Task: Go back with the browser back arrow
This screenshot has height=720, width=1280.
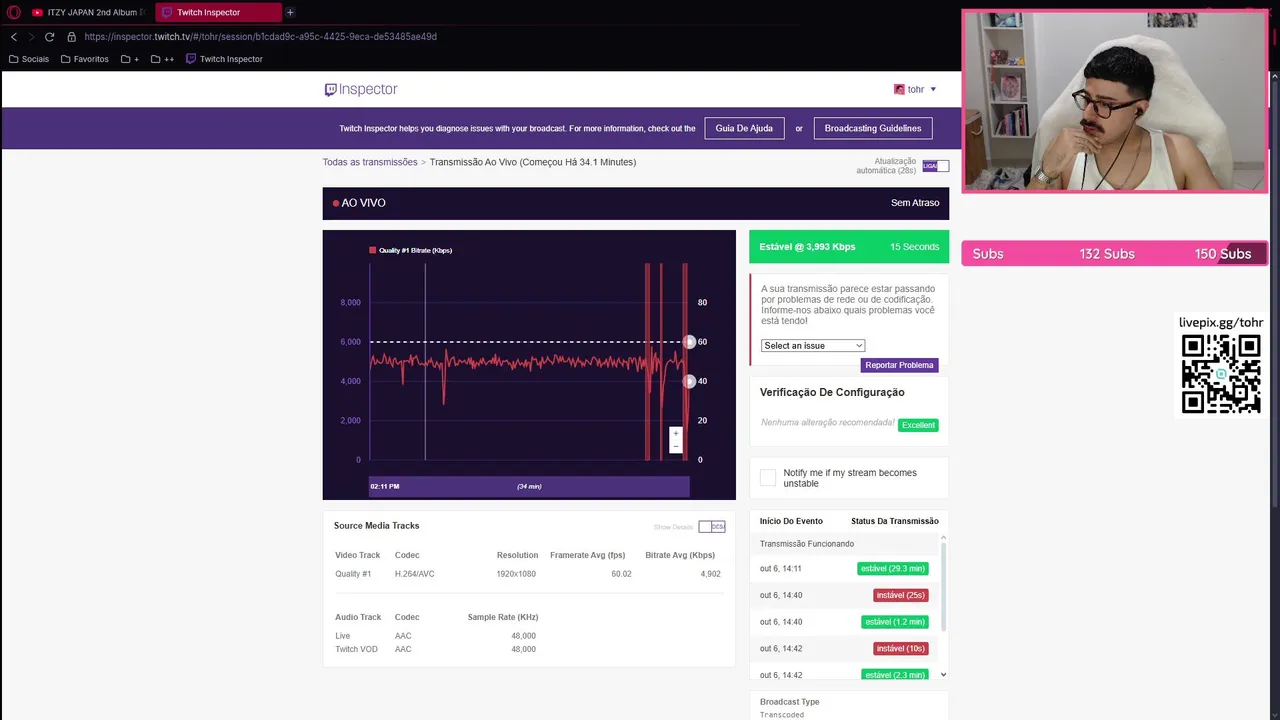Action: pos(14,37)
